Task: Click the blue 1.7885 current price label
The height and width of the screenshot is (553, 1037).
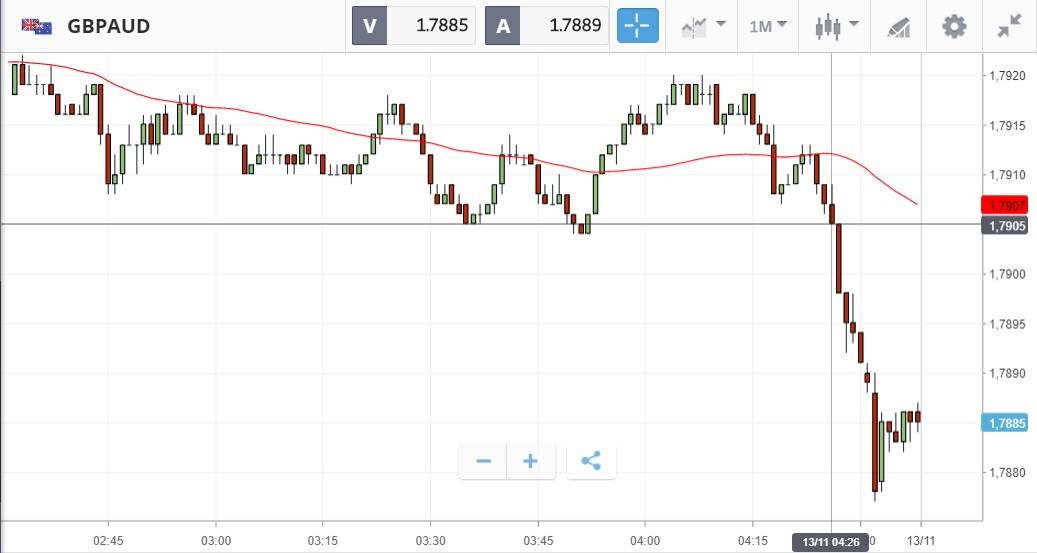Action: 1006,423
